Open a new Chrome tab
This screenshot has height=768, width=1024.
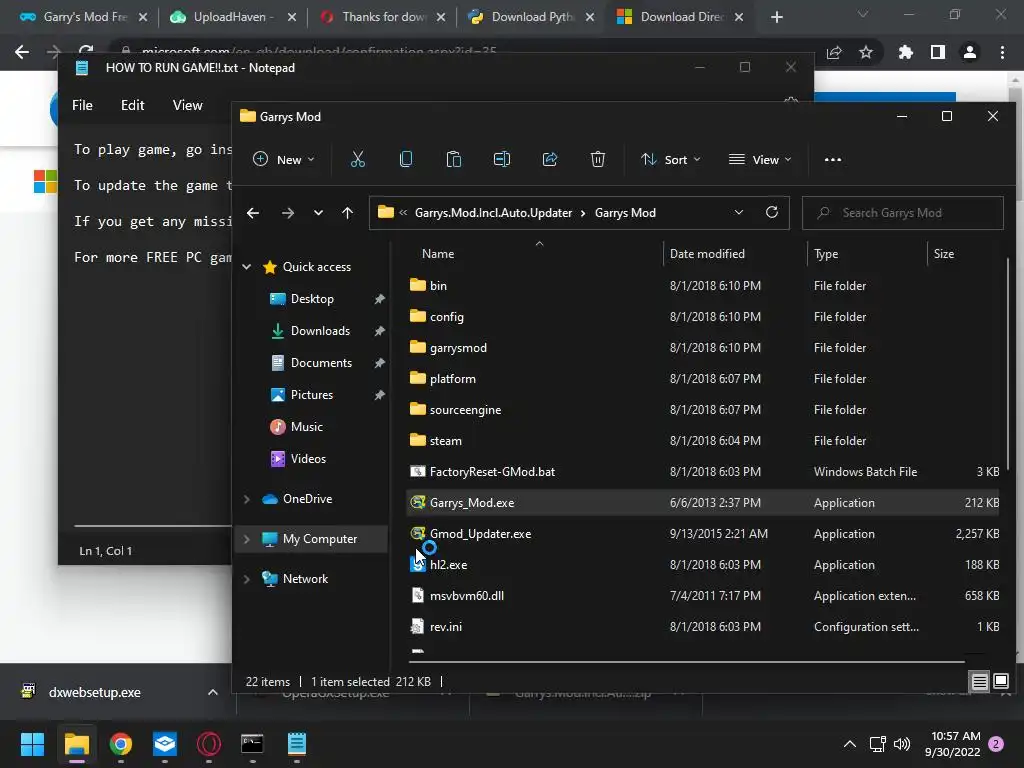[776, 17]
